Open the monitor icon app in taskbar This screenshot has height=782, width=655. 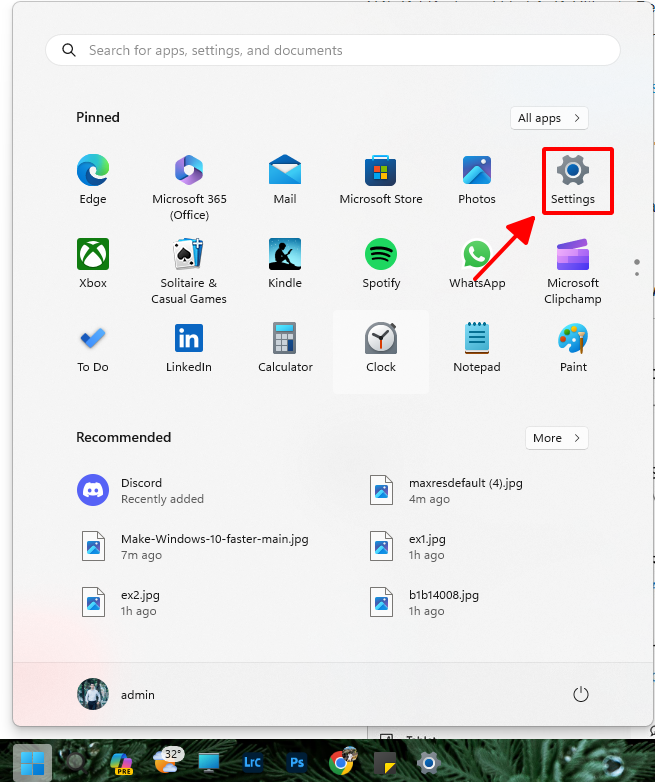209,763
